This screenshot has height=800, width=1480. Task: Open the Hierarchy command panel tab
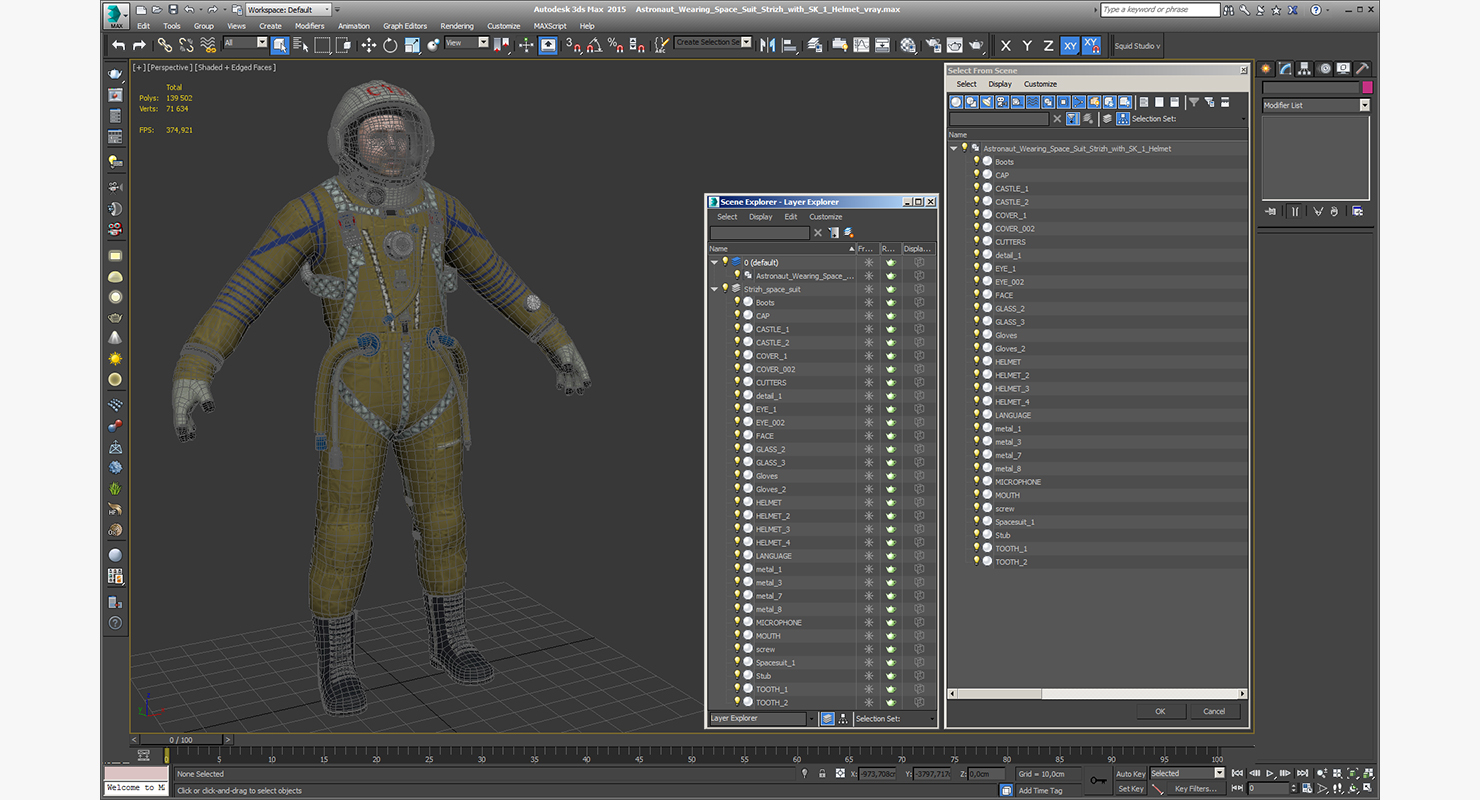point(1305,69)
